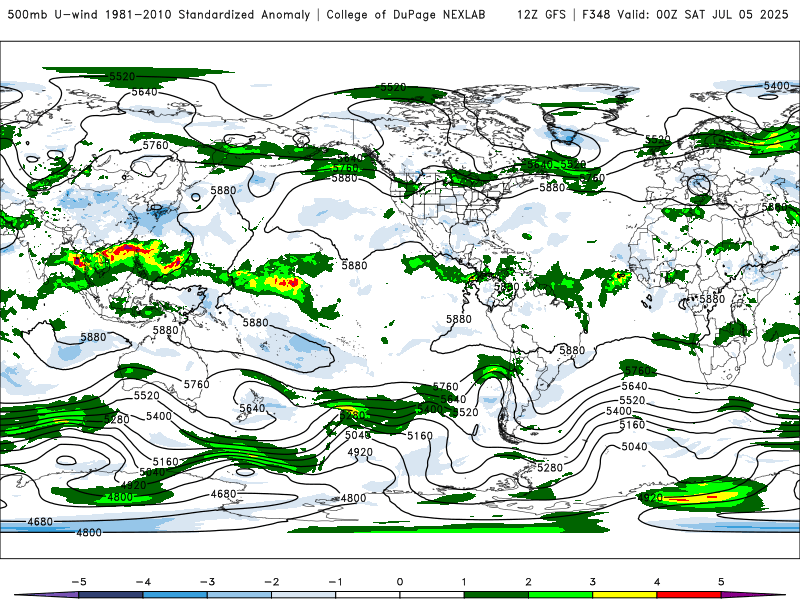Click the '5880' contour label over central Africa
This screenshot has height=600, width=800.
click(x=712, y=299)
